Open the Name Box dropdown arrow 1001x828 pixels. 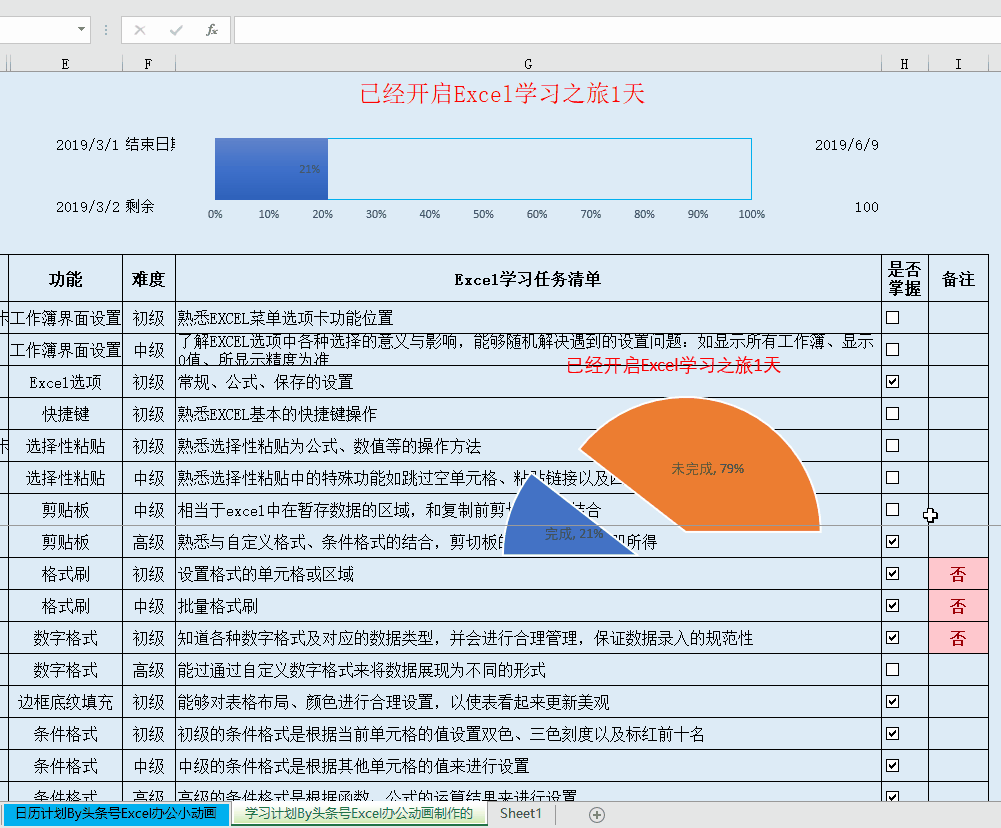coord(81,29)
